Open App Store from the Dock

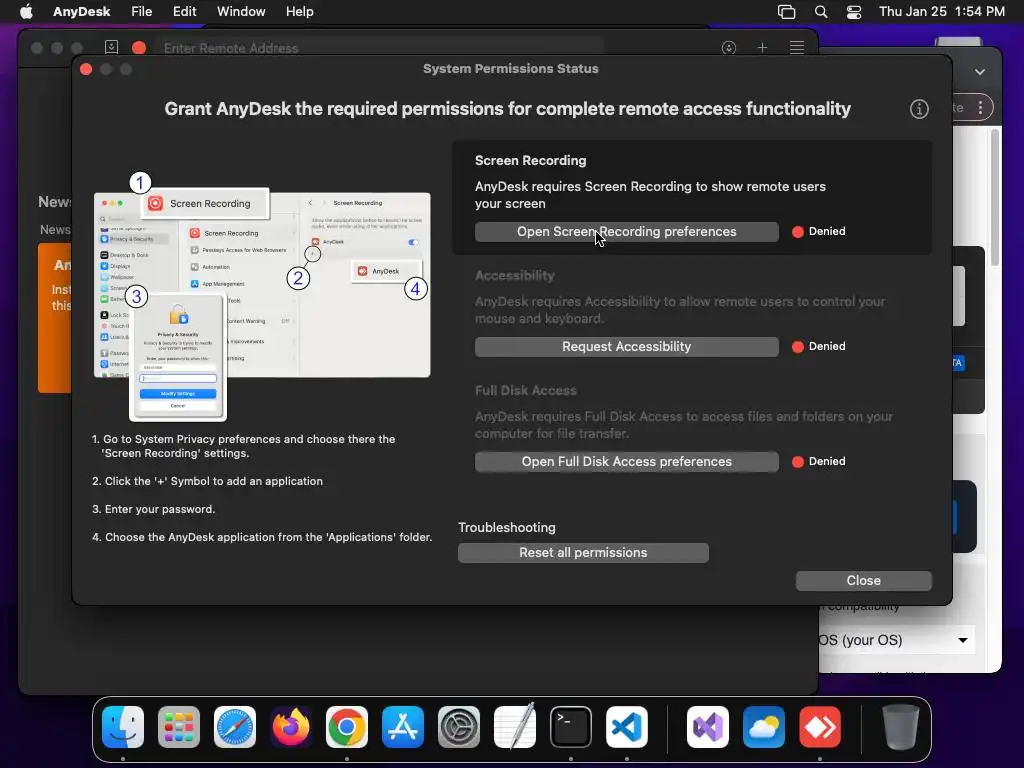(403, 727)
